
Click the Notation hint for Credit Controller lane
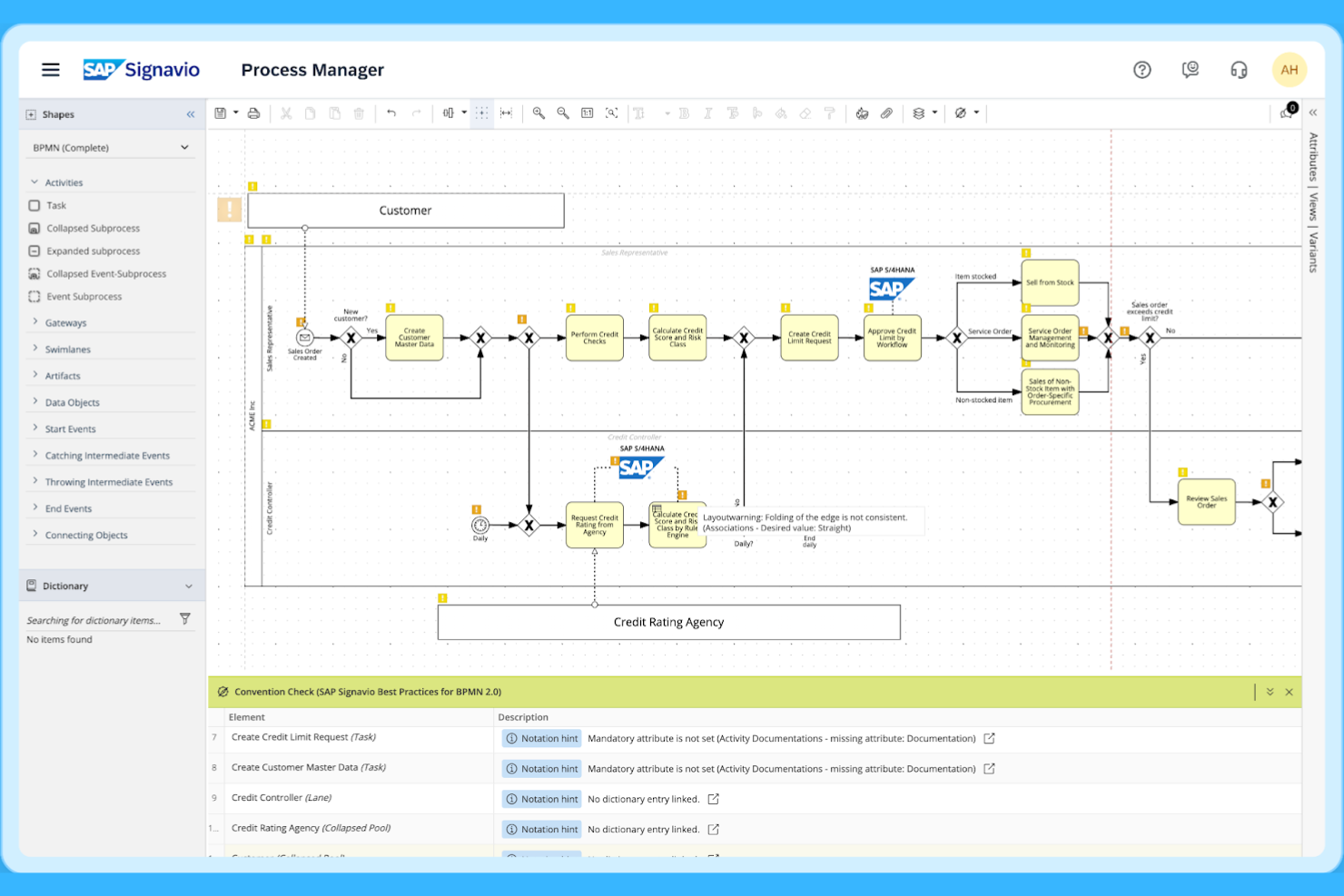coord(541,799)
